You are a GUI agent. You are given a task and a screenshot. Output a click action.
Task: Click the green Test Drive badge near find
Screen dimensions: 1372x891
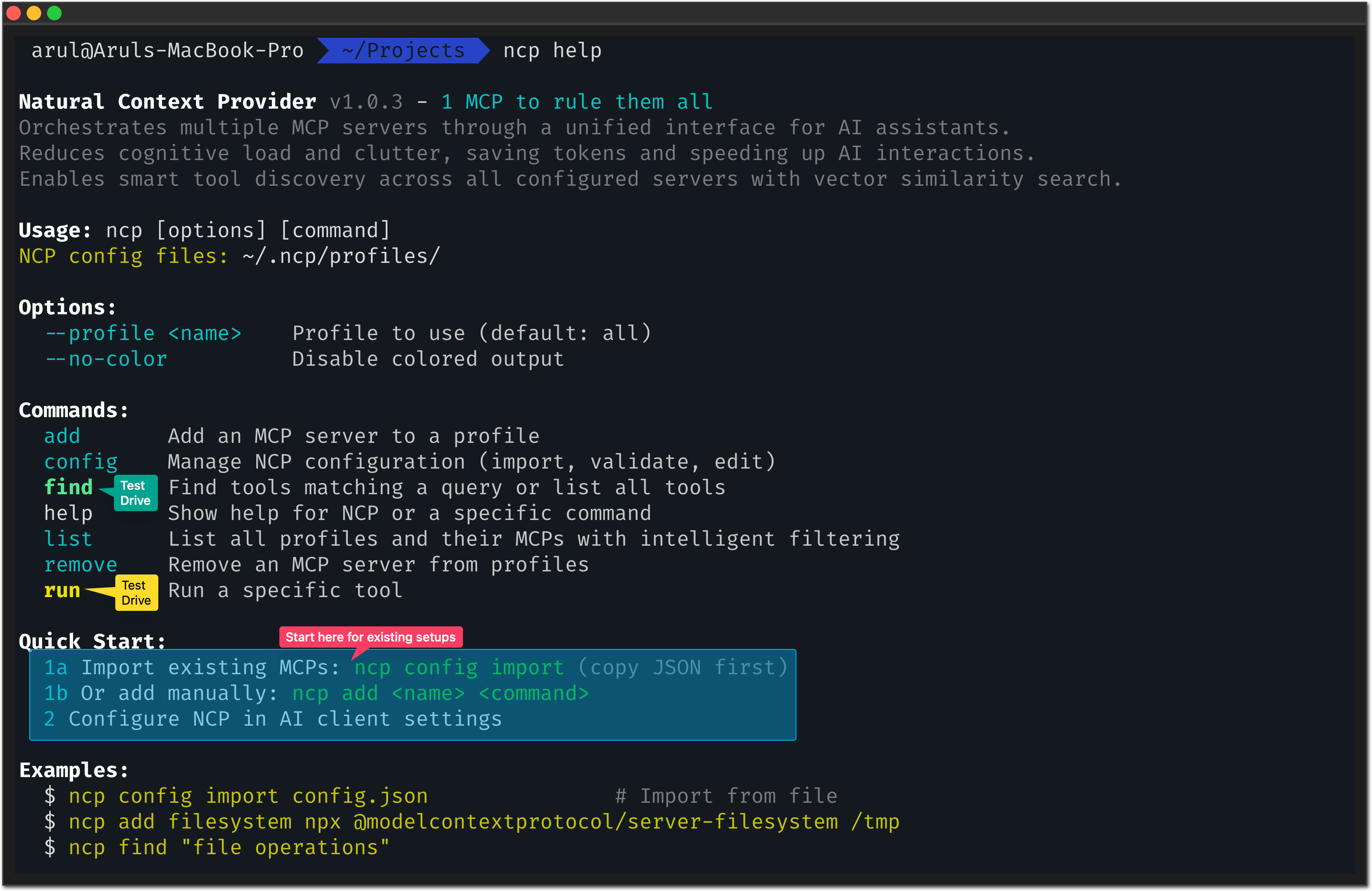[136, 493]
